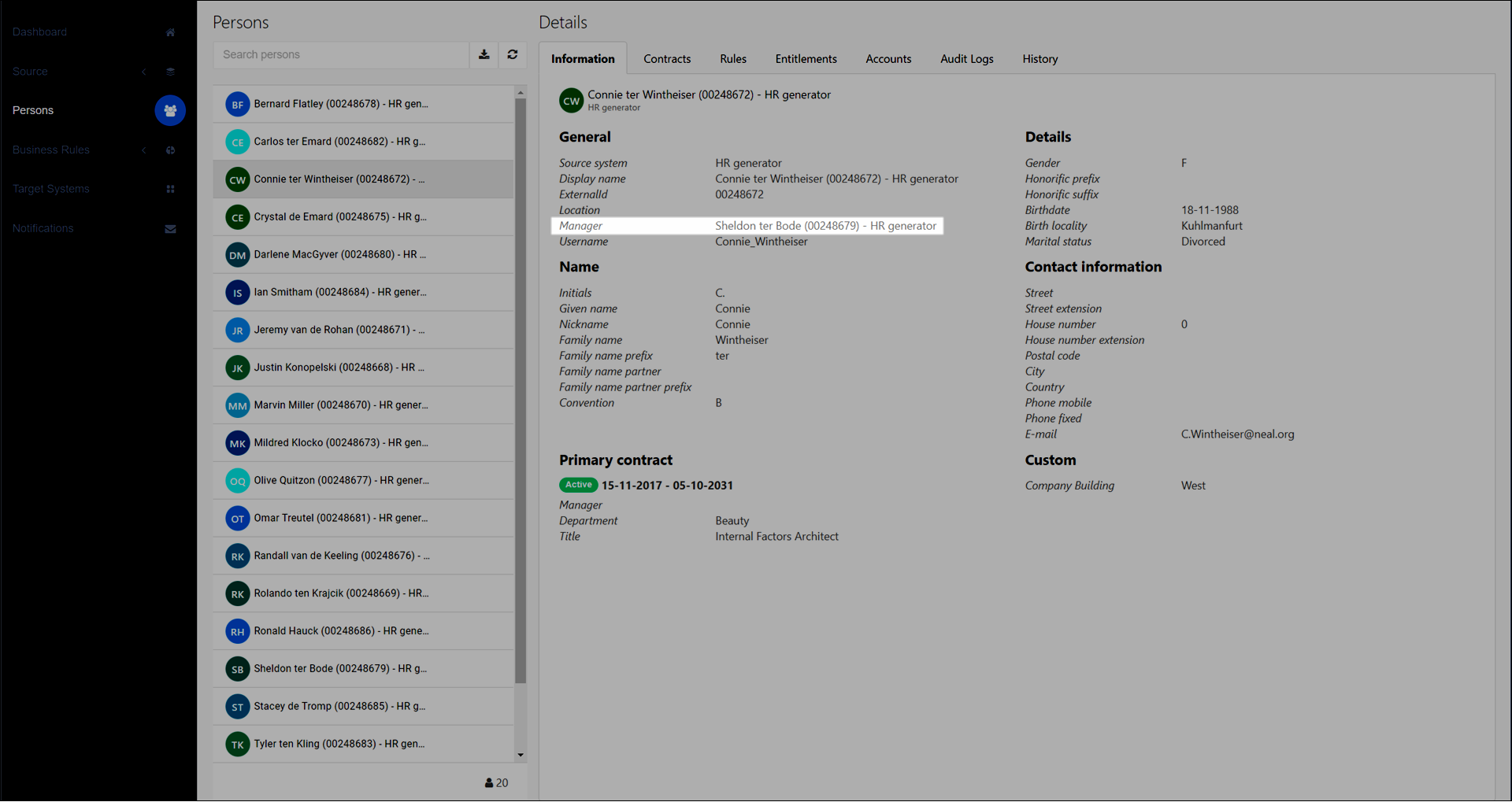Click the JK avatar for Justin Konopelski
1512x802 pixels.
coord(237,368)
